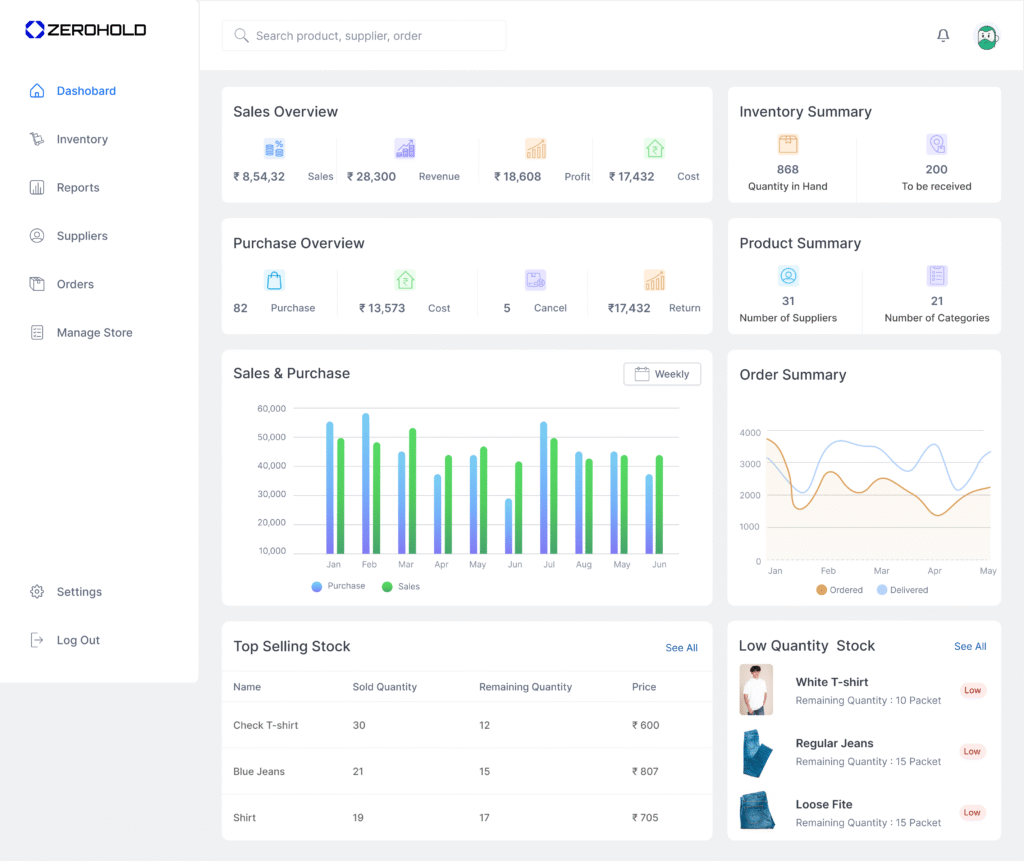The height and width of the screenshot is (861, 1024).
Task: Click See All for Low Quantity Stock
Action: pyautogui.click(x=970, y=647)
